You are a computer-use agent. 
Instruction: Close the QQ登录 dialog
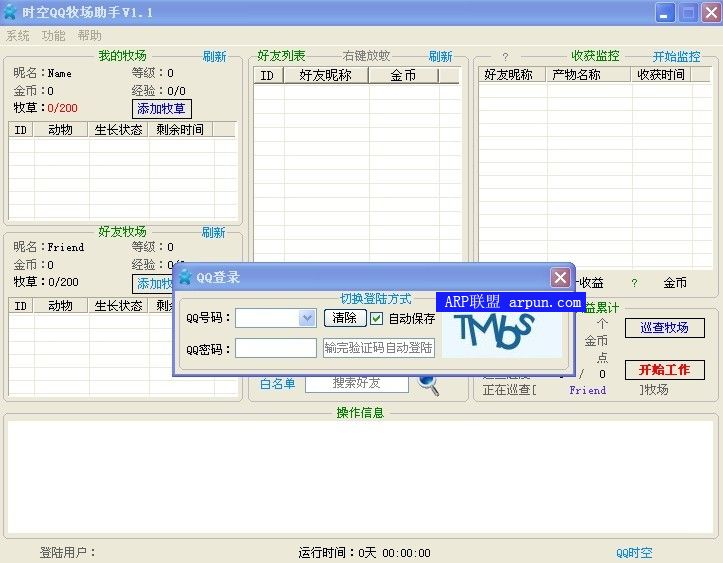560,278
